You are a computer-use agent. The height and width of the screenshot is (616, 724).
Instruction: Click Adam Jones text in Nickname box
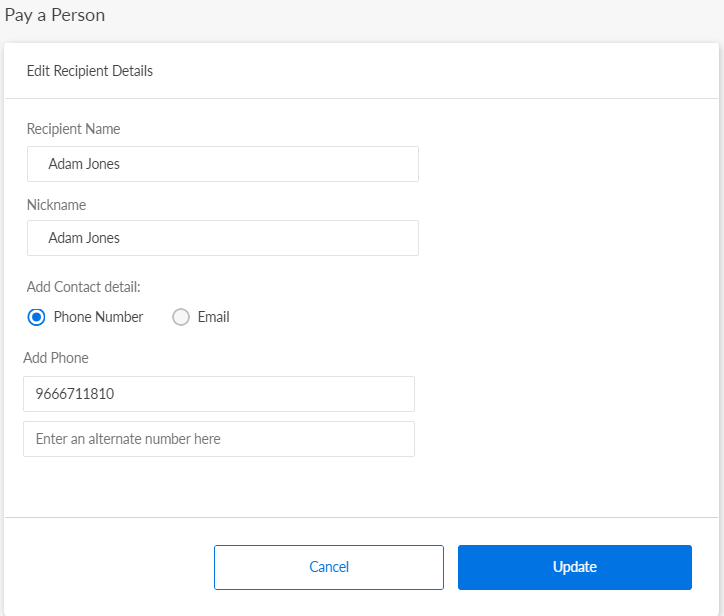pos(84,238)
